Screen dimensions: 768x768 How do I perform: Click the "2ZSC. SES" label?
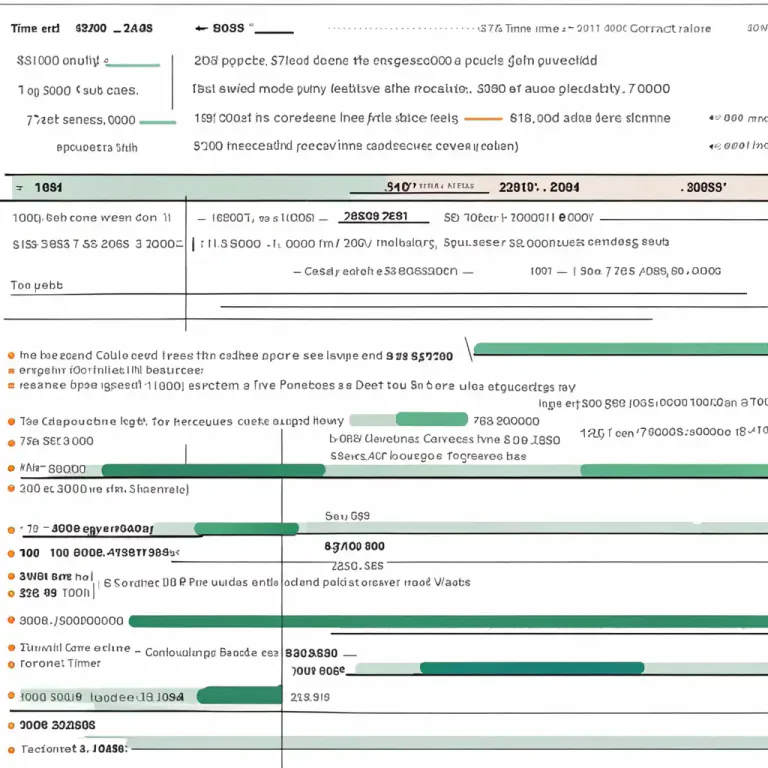[358, 566]
